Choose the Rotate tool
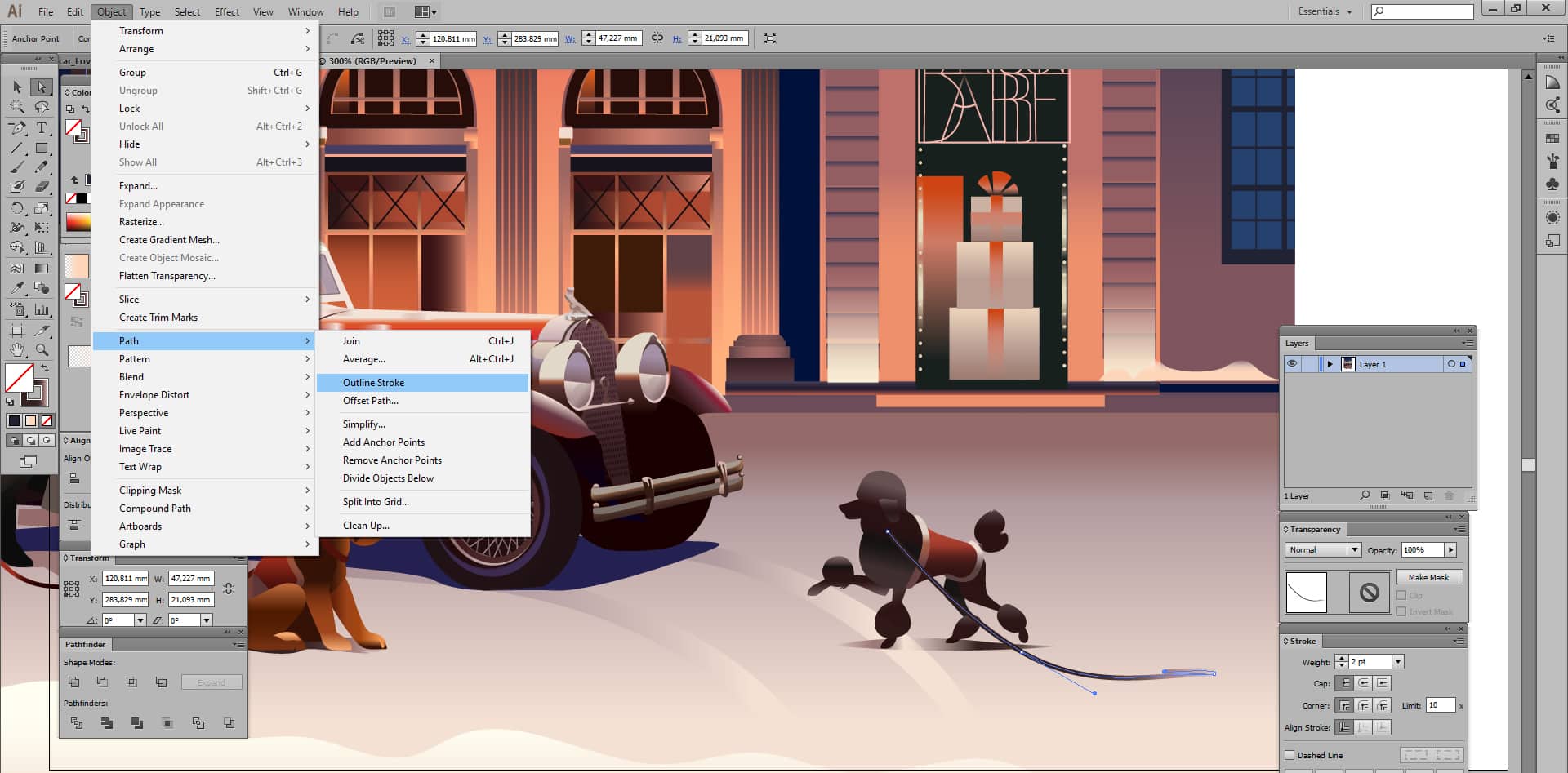The image size is (1568, 773). pos(17,208)
